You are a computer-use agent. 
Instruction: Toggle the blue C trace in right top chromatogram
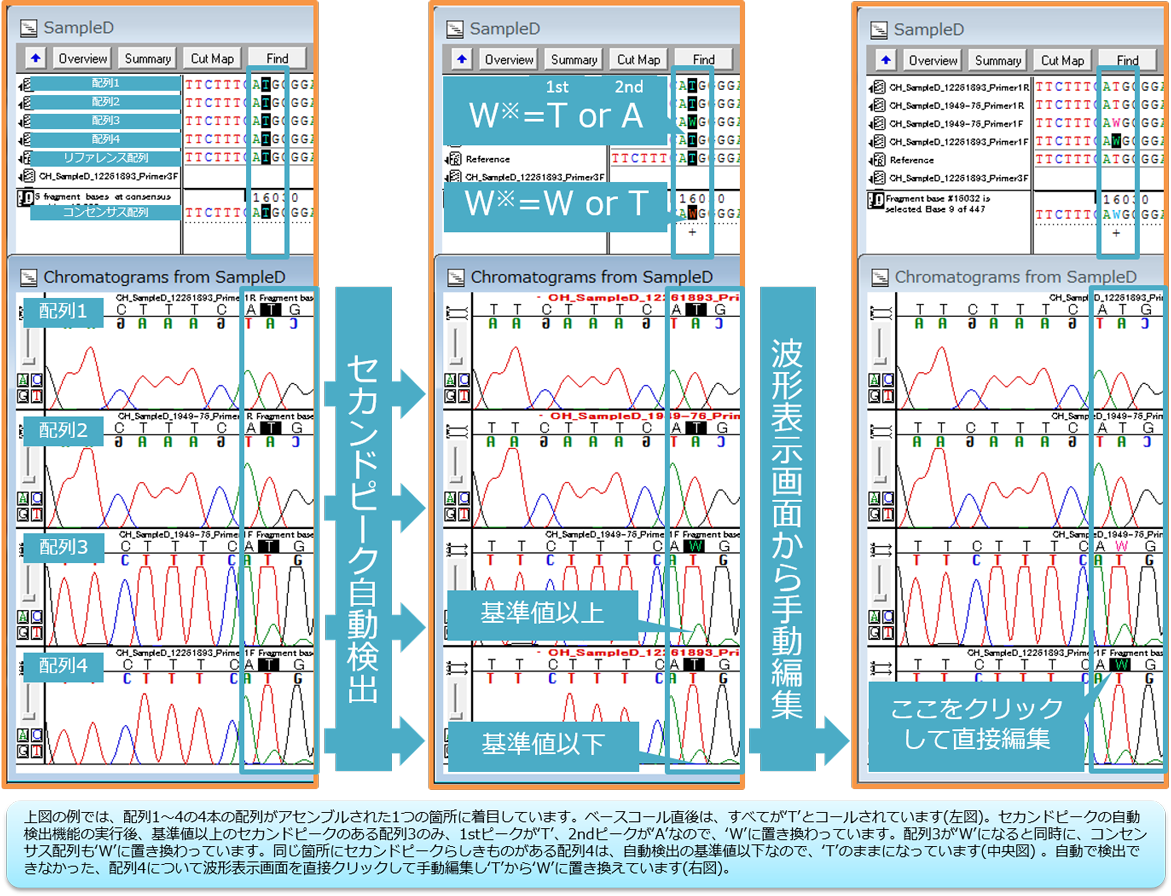tap(886, 379)
